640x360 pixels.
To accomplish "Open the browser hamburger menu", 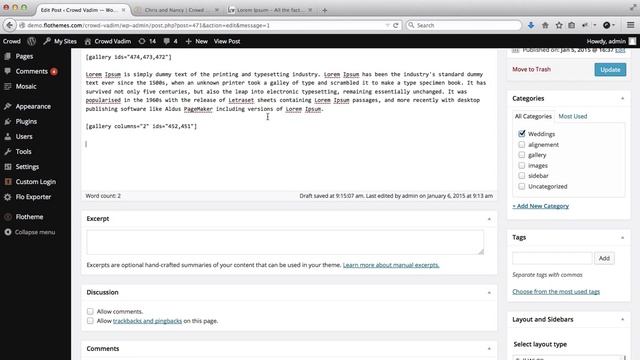I will coord(631,25).
